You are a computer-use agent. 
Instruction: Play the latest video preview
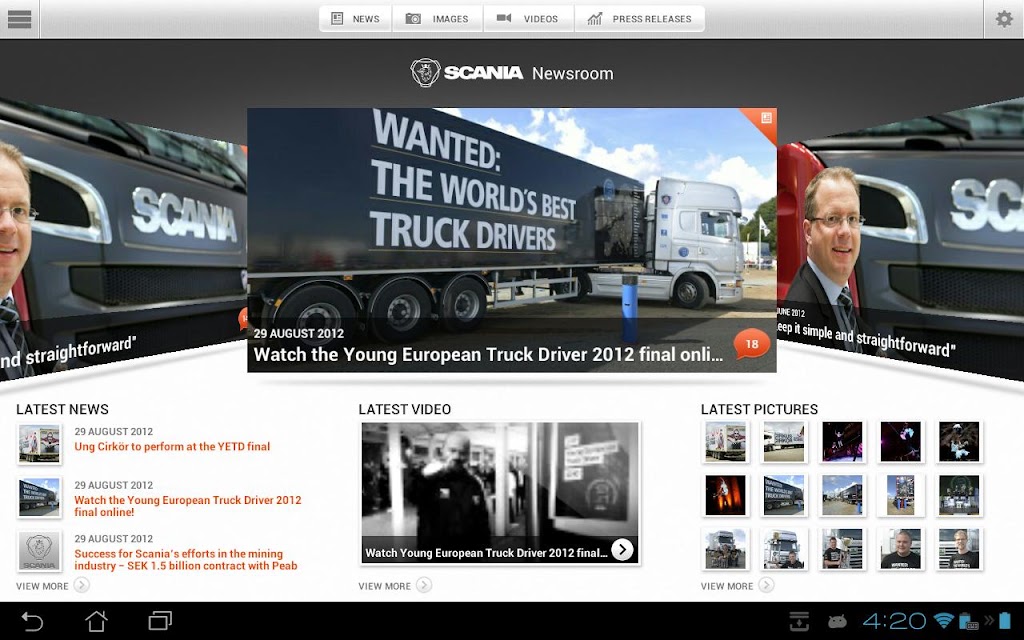[x=500, y=493]
